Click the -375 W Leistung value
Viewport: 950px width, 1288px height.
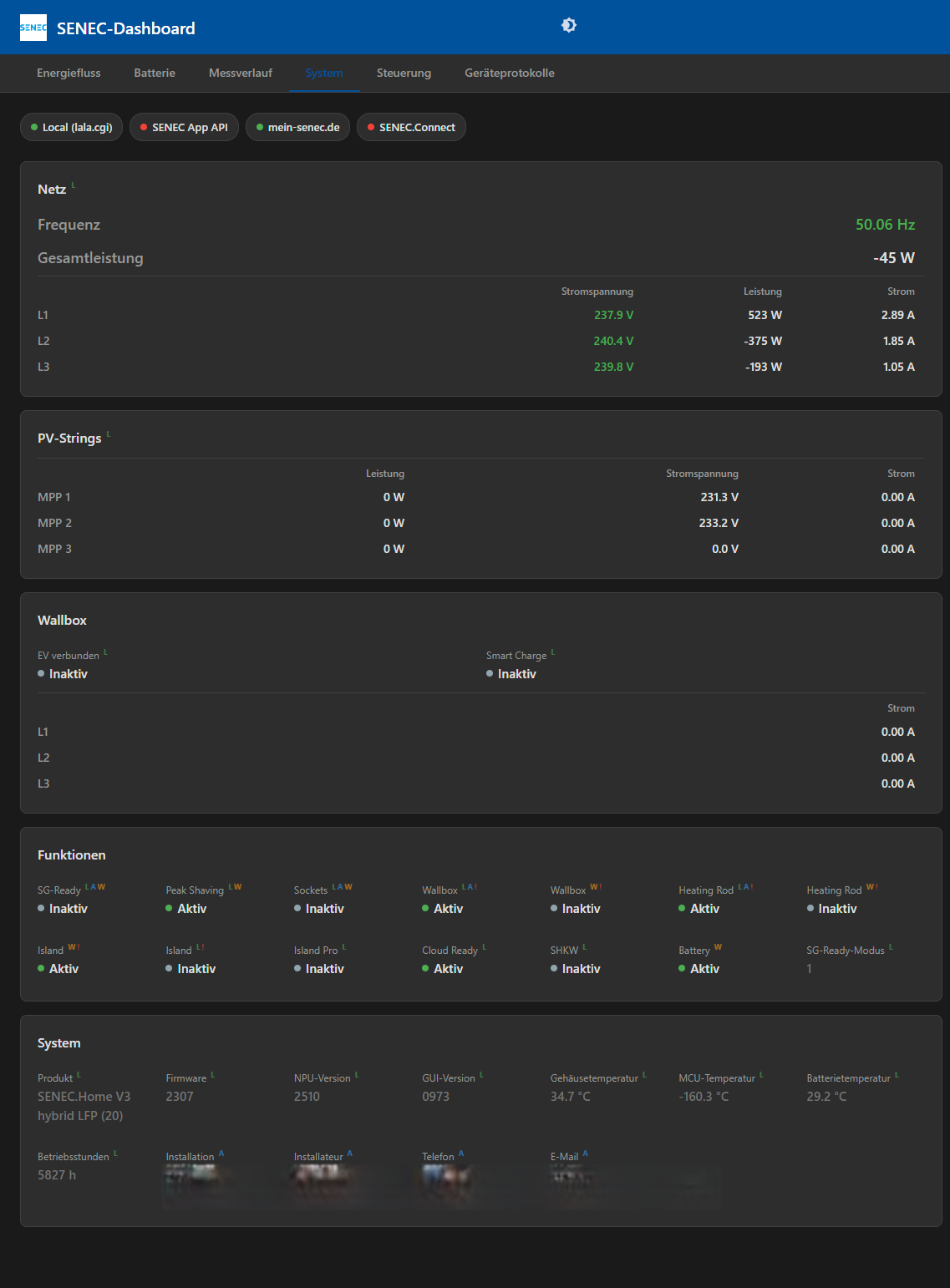(x=763, y=341)
